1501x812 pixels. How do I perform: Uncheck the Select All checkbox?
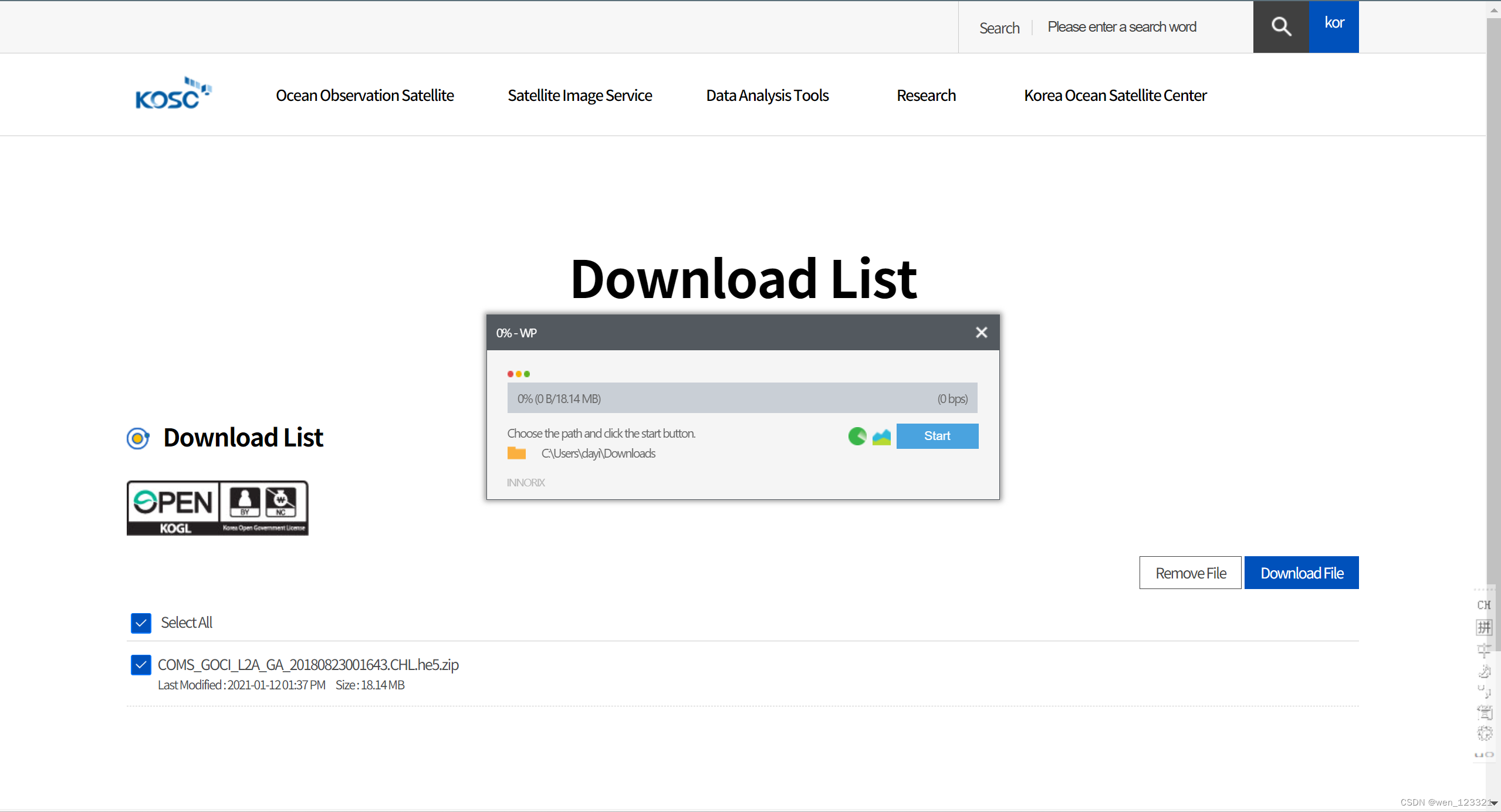[141, 622]
